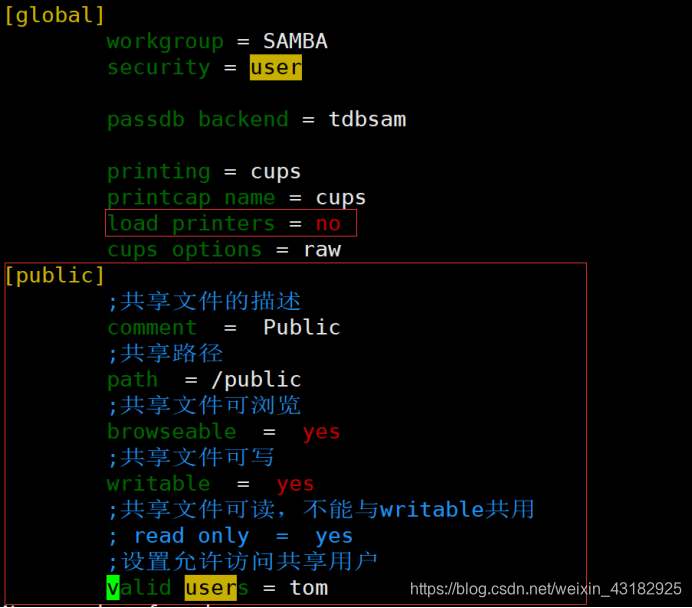Click the 不能与writable共用 comment line
The height and width of the screenshot is (608, 692).
(321, 510)
